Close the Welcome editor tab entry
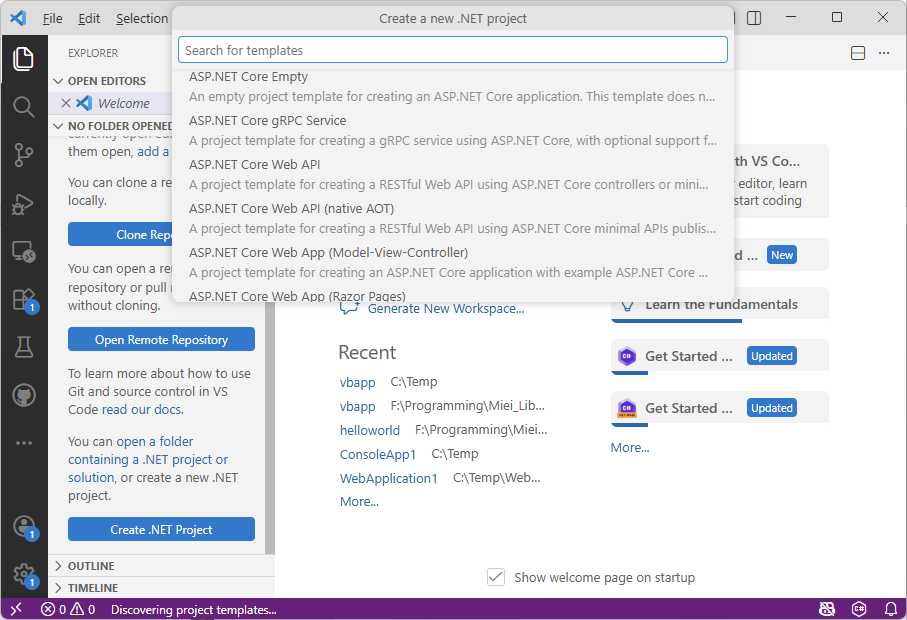 click(x=66, y=103)
